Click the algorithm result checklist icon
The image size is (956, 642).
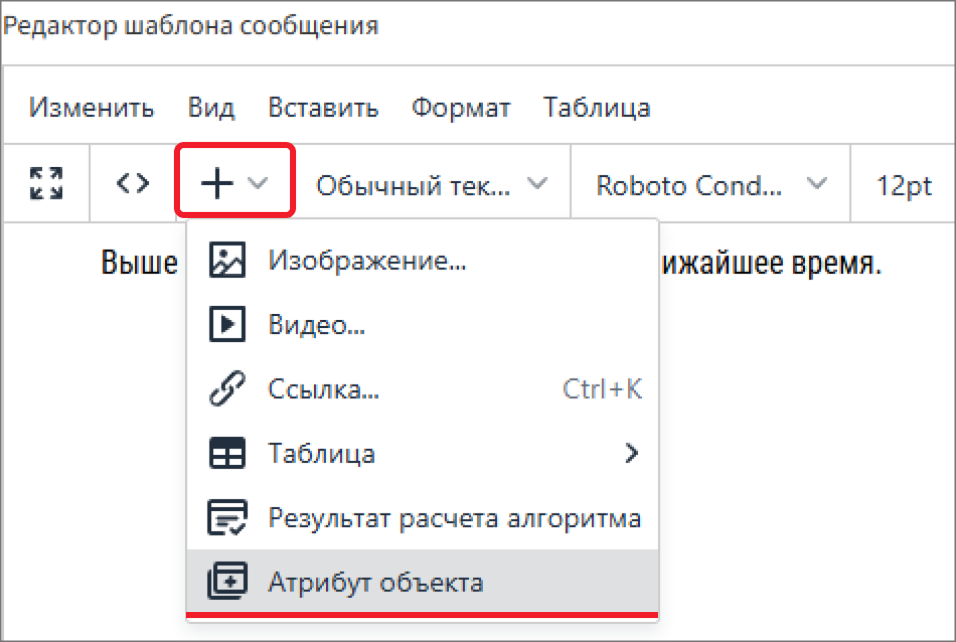(x=227, y=518)
